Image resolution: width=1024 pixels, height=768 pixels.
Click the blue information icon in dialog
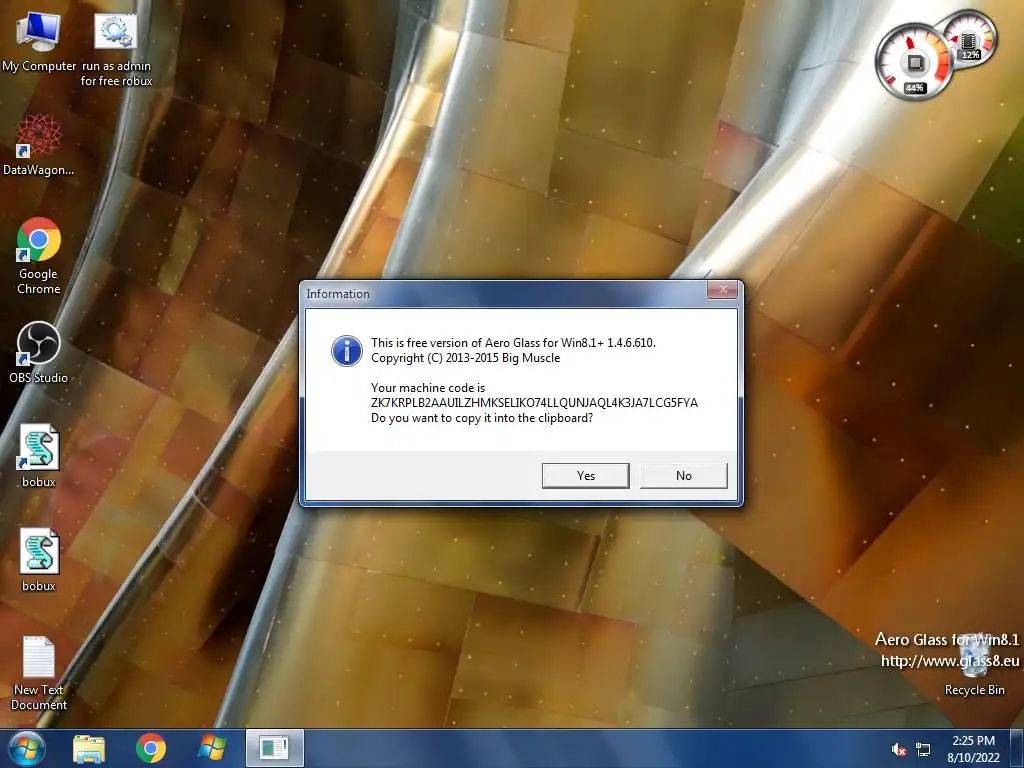pos(347,351)
